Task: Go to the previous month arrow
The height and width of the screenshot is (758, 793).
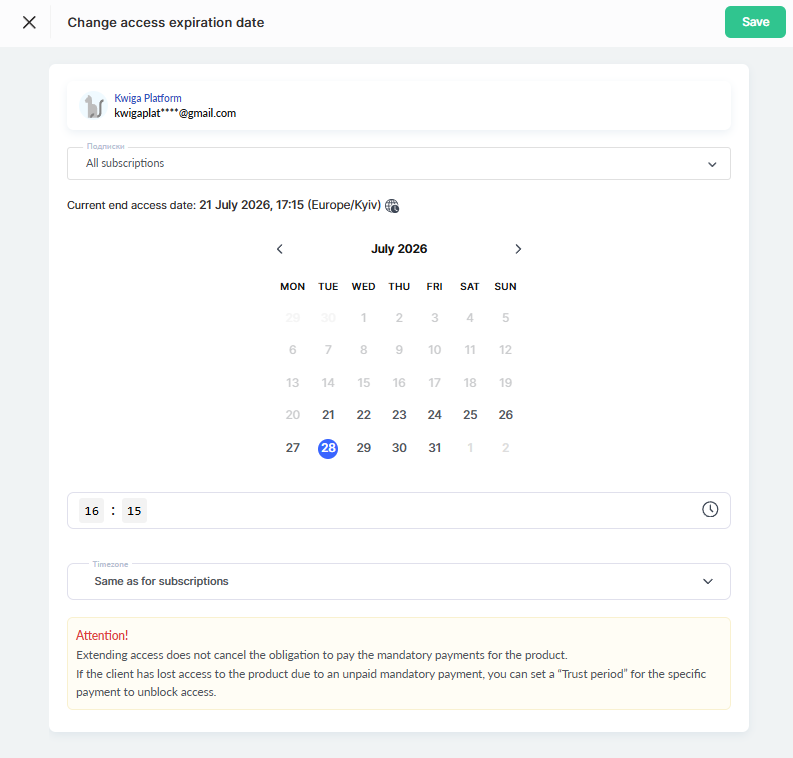Action: coord(280,249)
